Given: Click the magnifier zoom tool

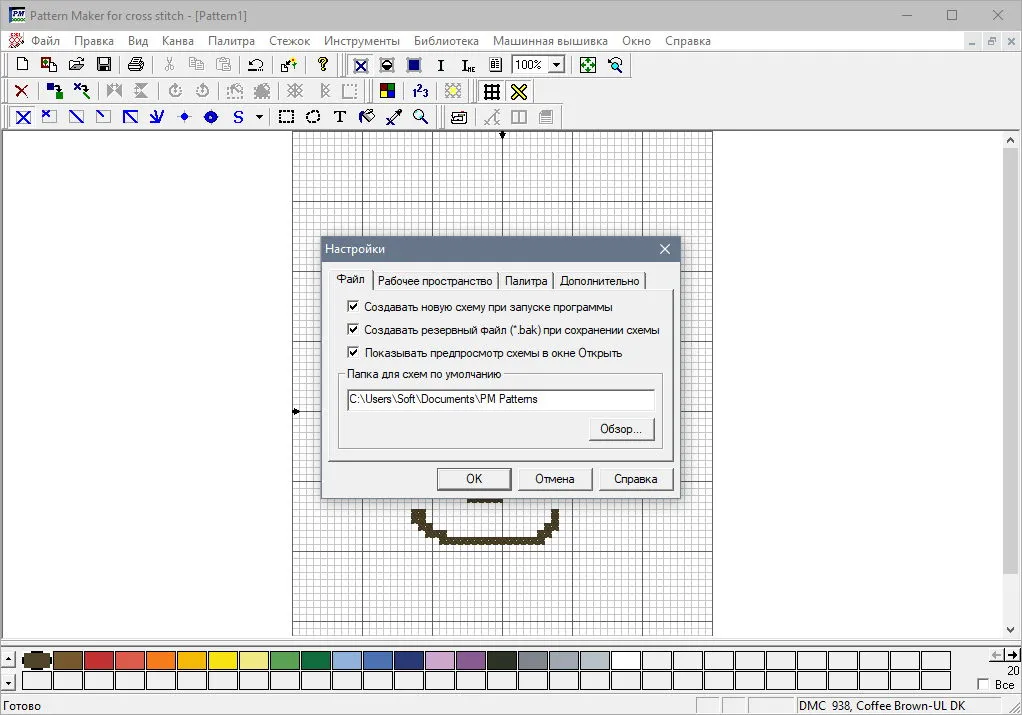Looking at the screenshot, I should [x=421, y=117].
